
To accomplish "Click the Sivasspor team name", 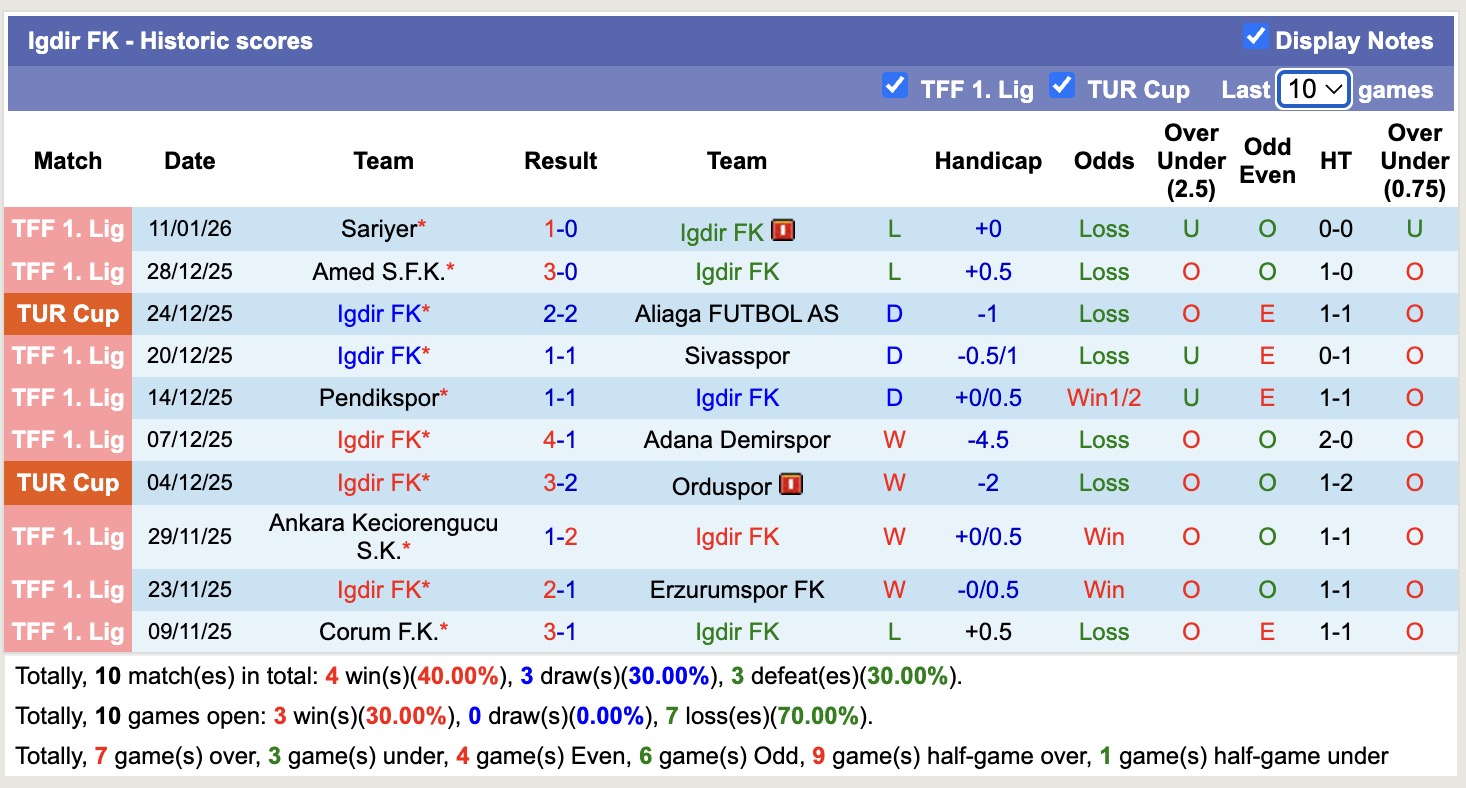I will coord(737,355).
